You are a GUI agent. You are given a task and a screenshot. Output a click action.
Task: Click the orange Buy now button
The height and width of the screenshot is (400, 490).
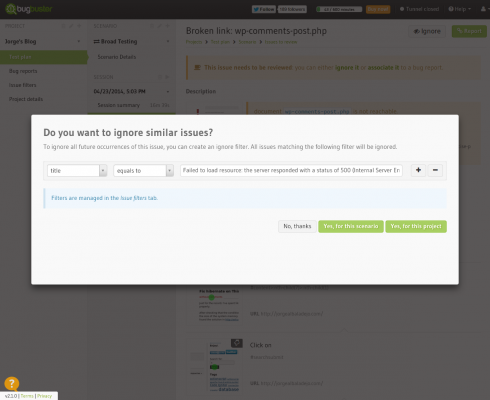click(378, 9)
